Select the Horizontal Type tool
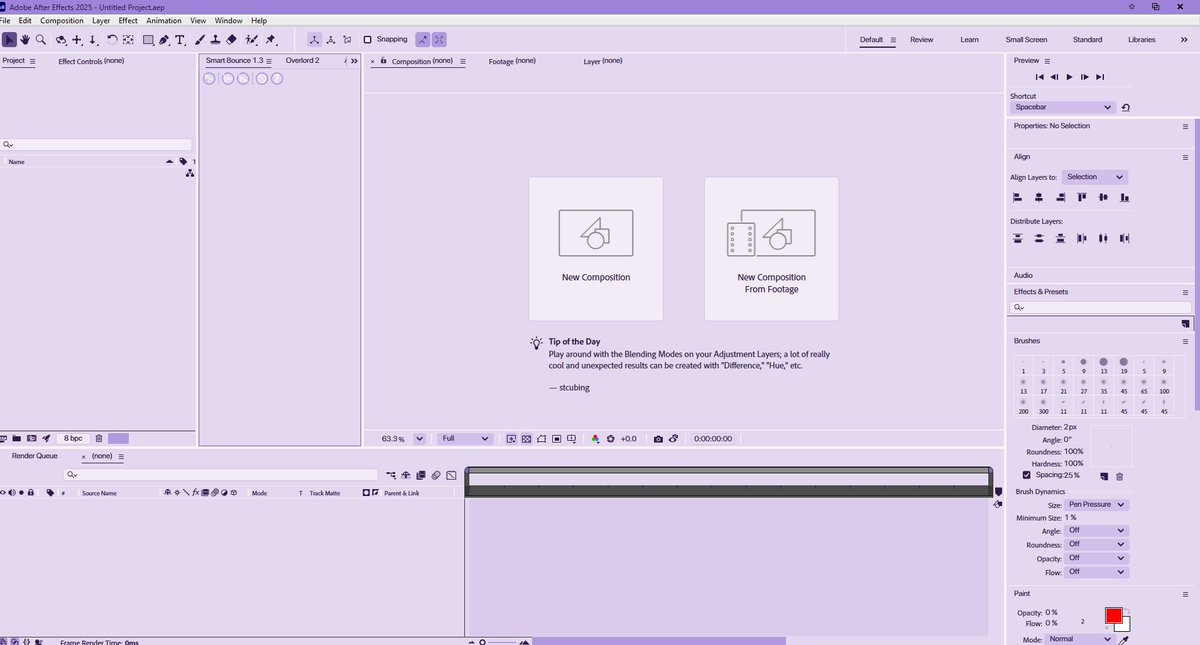The width and height of the screenshot is (1200, 645). 180,40
